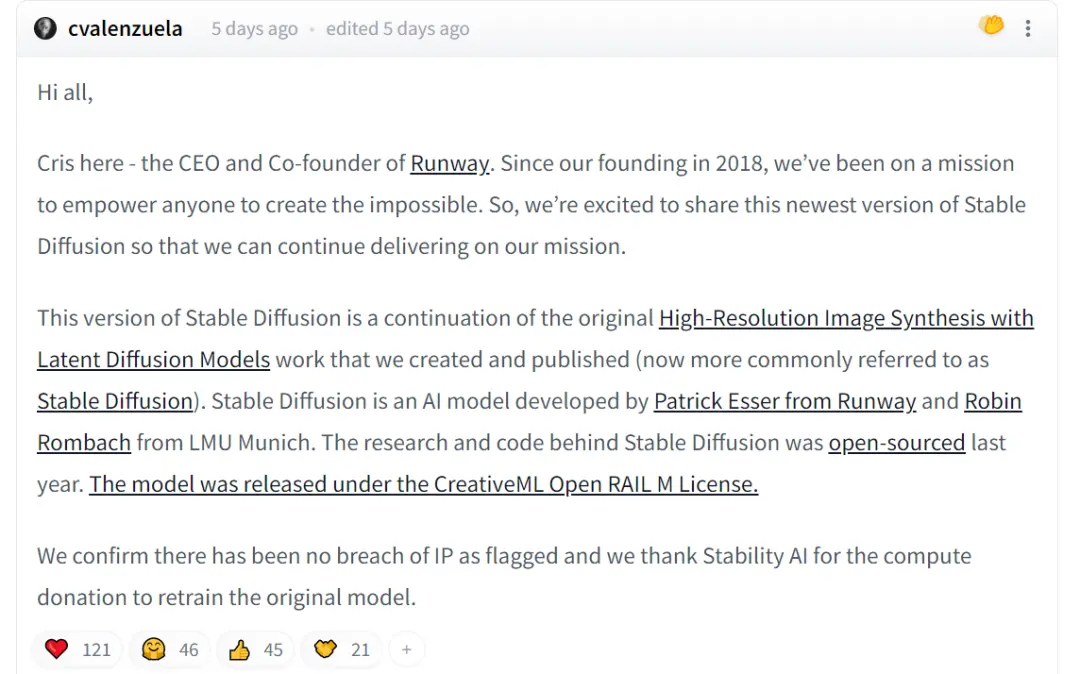
Task: Click the clapping hands badge icon
Action: click(991, 26)
